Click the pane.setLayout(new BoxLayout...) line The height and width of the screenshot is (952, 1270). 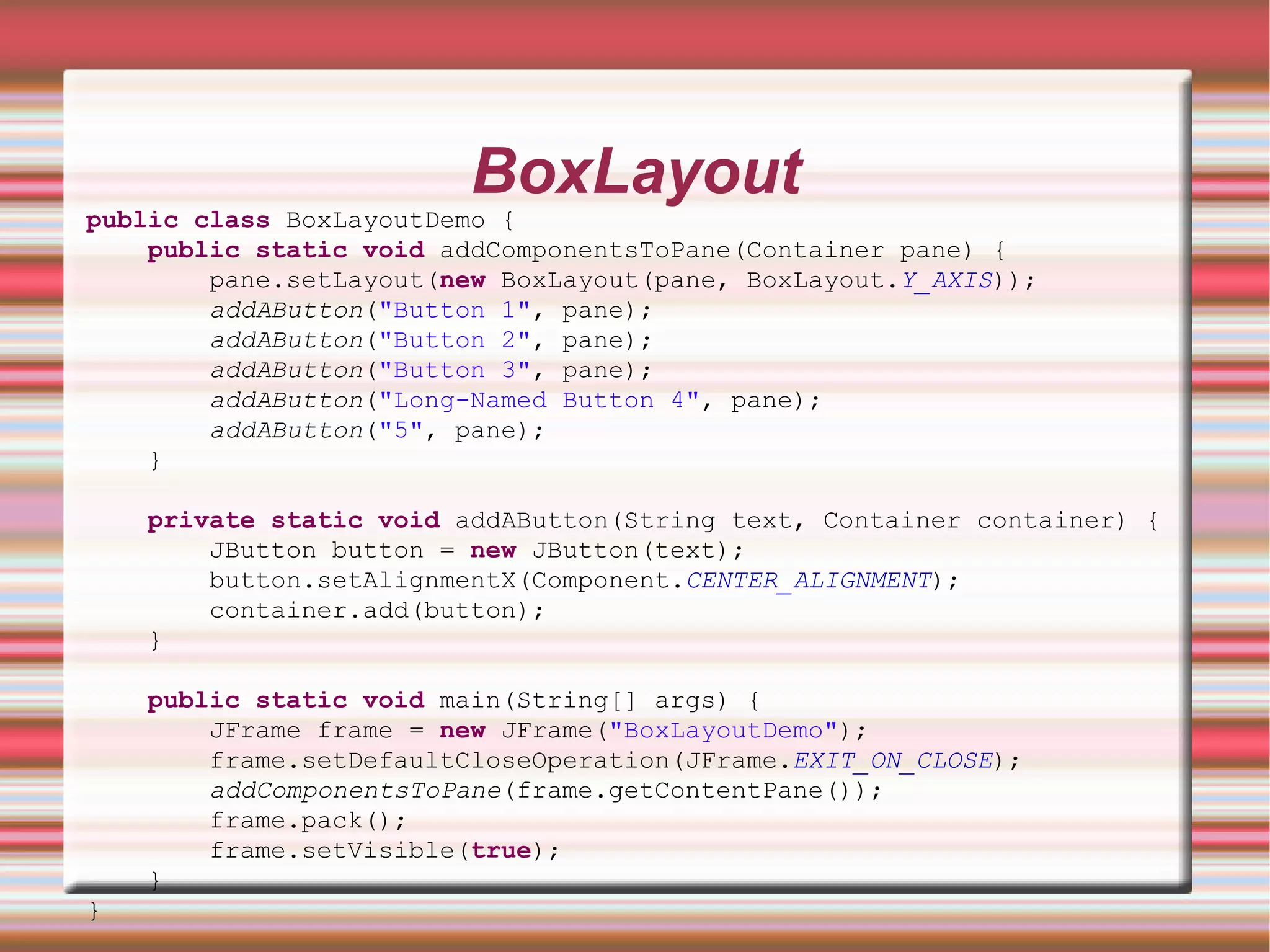click(x=622, y=280)
